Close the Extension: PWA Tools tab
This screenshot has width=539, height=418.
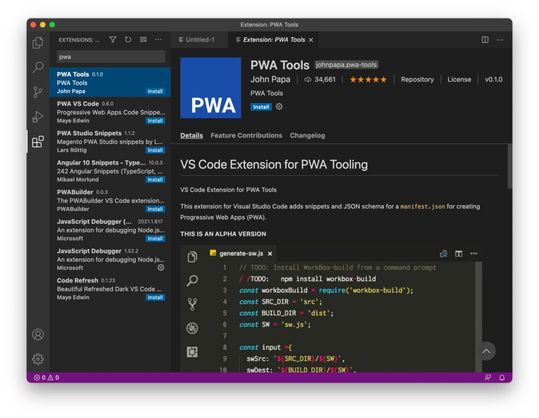tap(311, 40)
